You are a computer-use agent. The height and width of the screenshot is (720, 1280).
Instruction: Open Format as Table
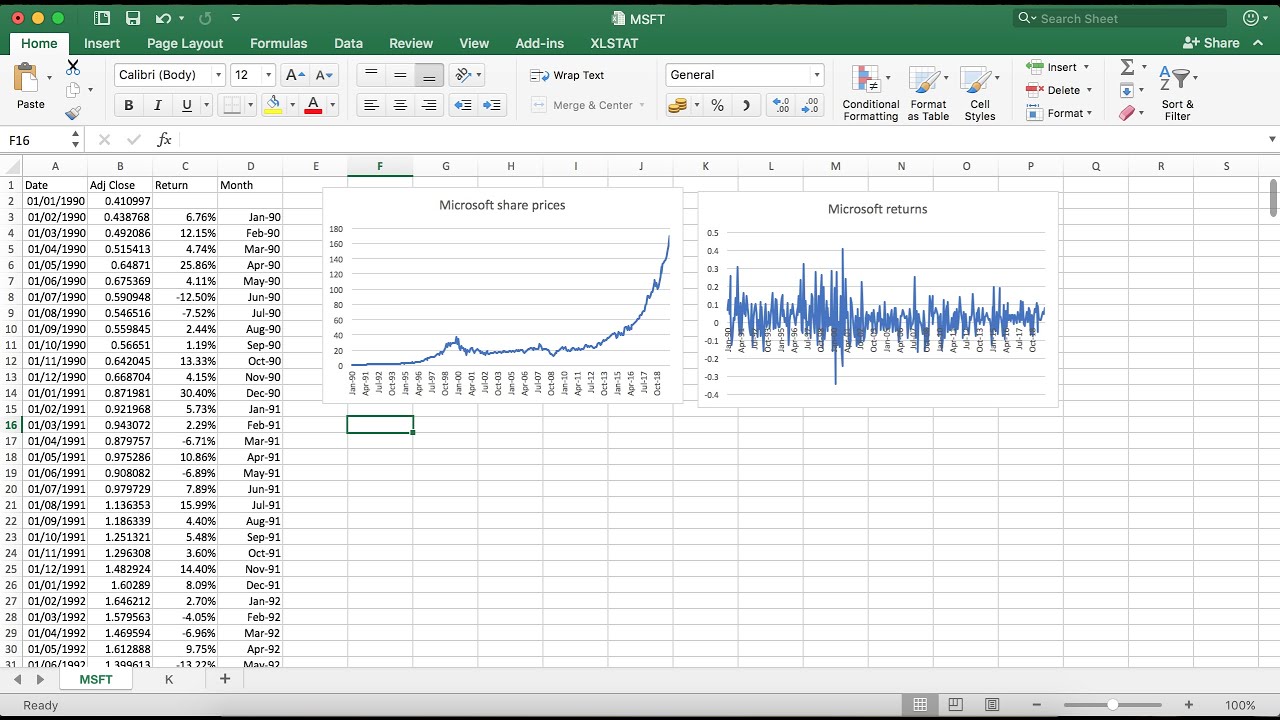tap(928, 94)
